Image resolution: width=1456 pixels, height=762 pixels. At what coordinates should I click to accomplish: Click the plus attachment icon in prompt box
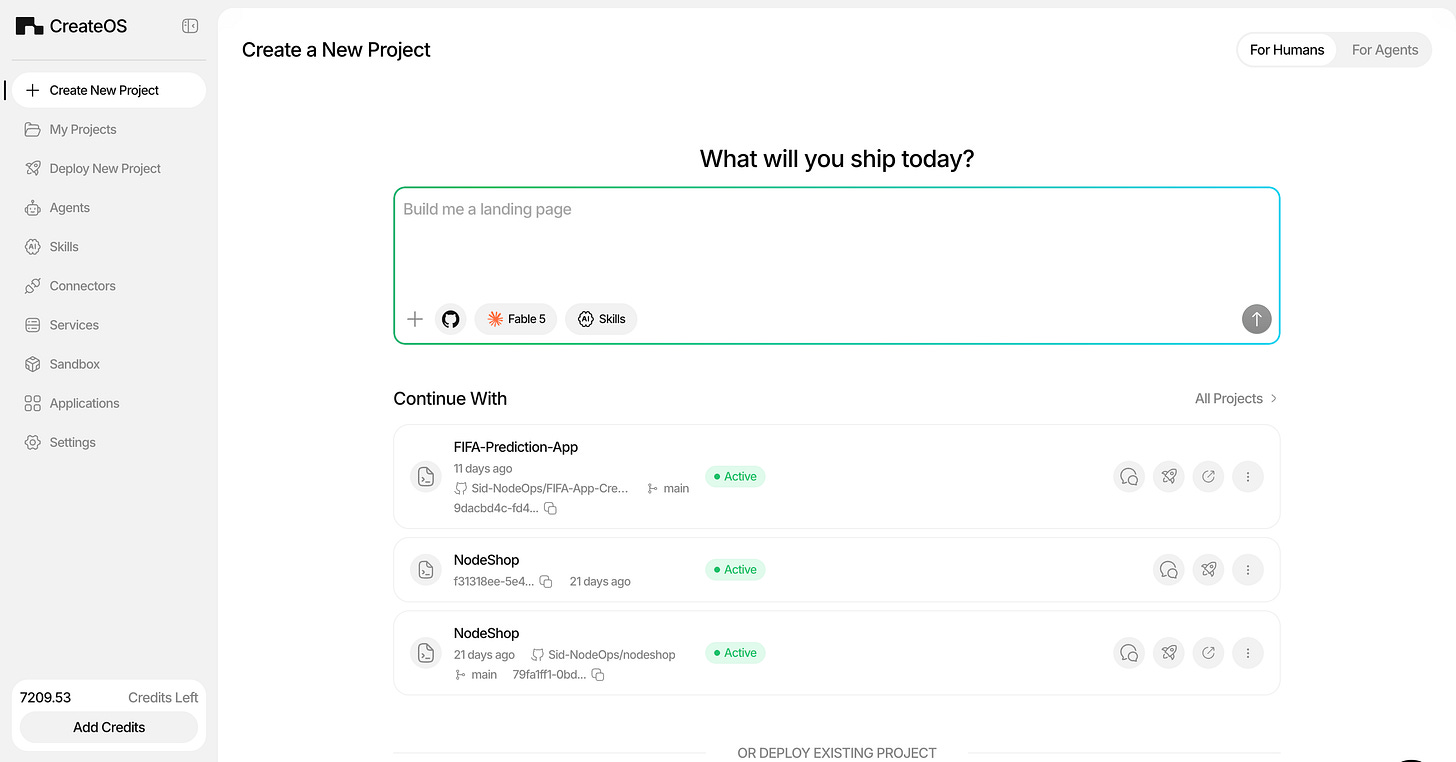[415, 319]
